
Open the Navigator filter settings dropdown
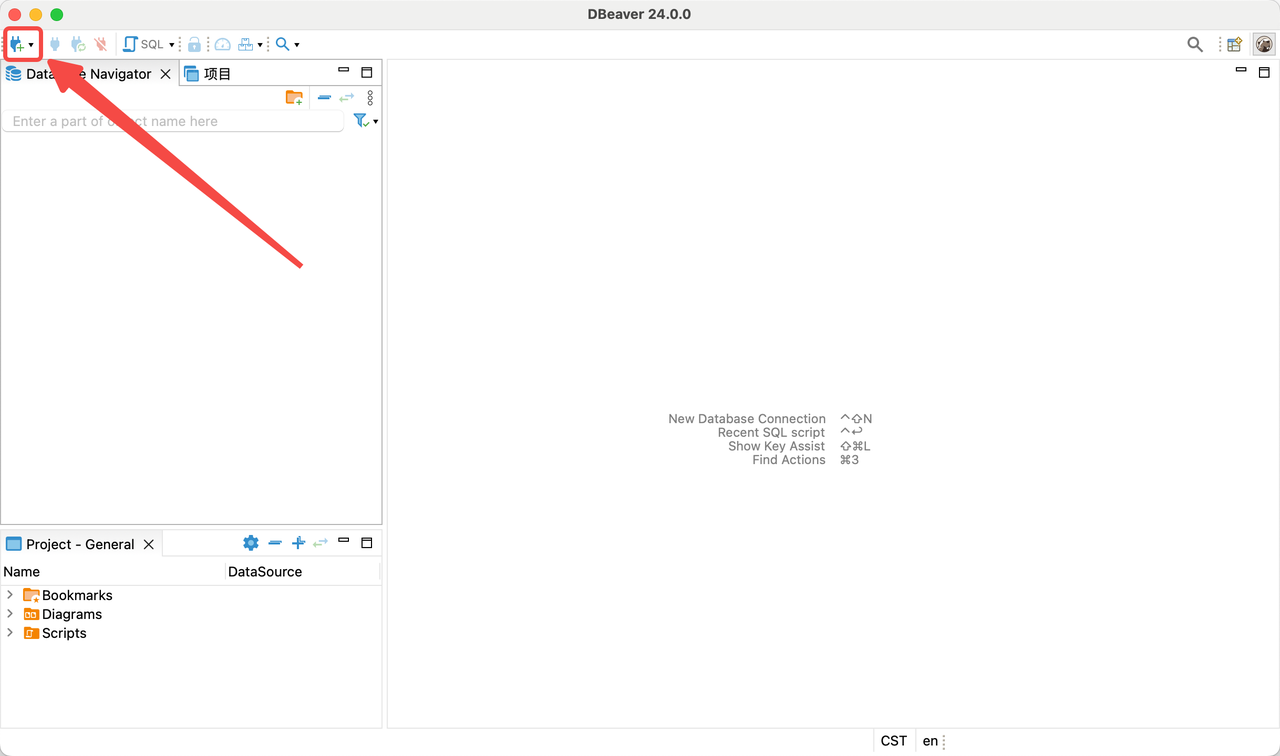[x=375, y=121]
